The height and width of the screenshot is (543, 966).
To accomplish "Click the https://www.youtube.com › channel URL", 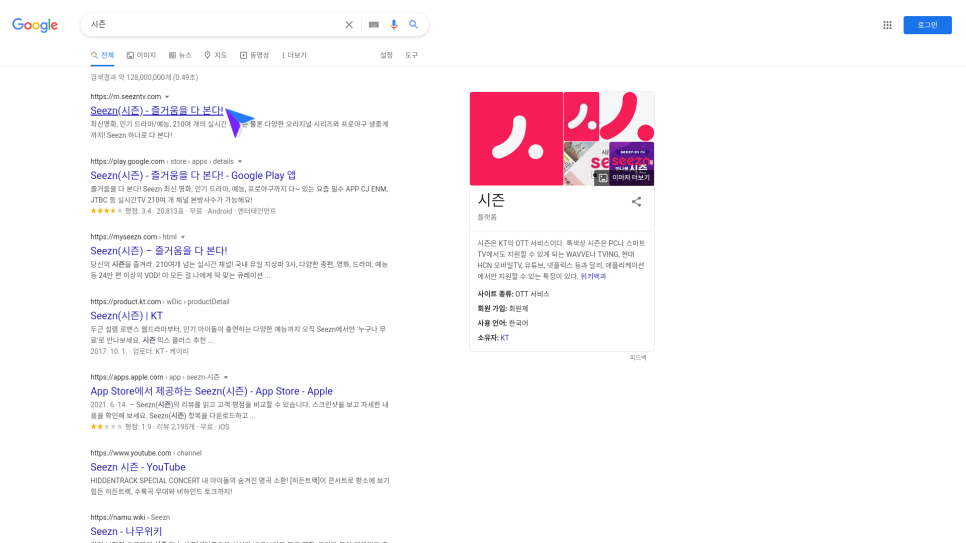I will click(x=146, y=453).
